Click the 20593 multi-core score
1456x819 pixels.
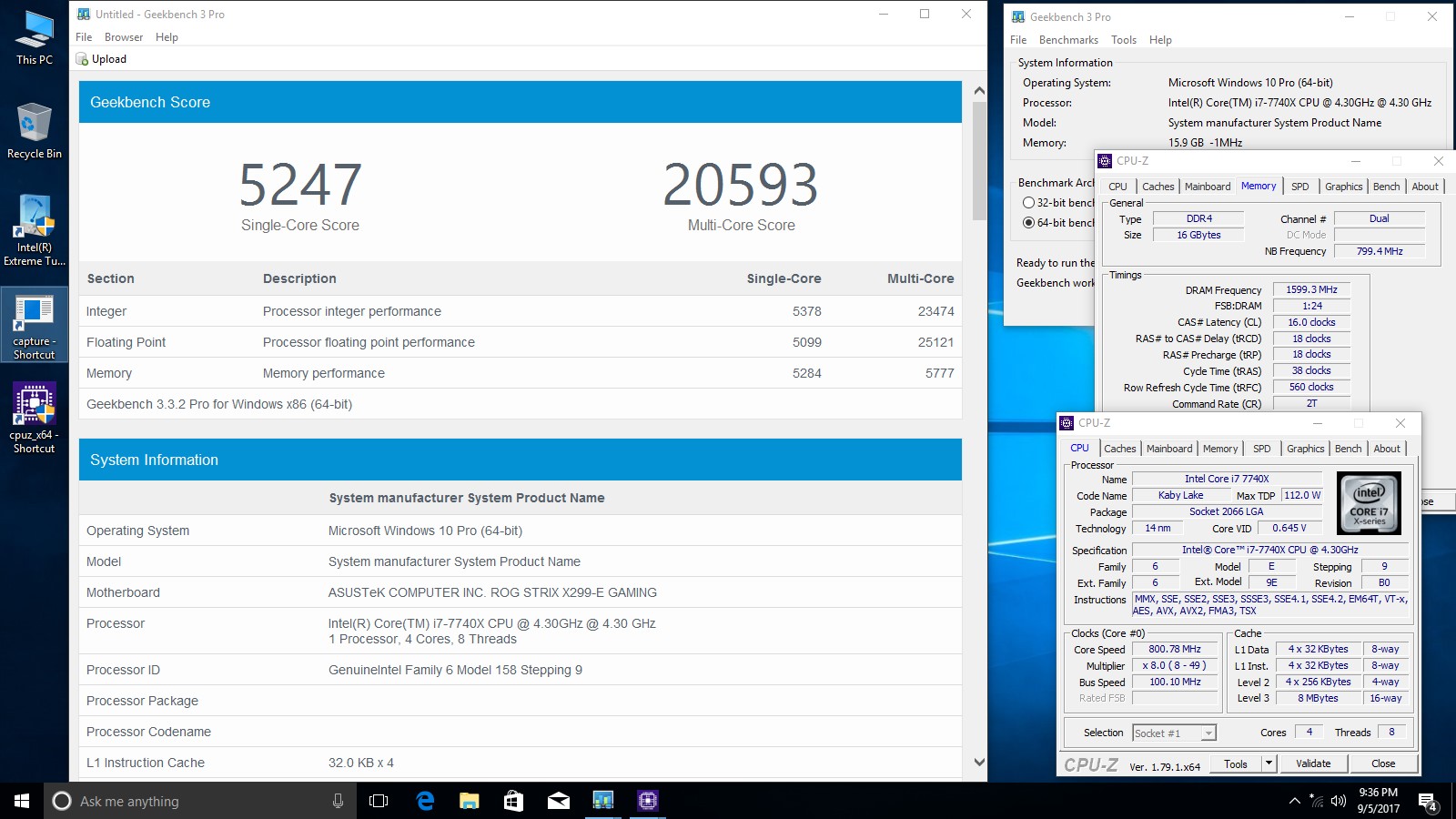(741, 185)
